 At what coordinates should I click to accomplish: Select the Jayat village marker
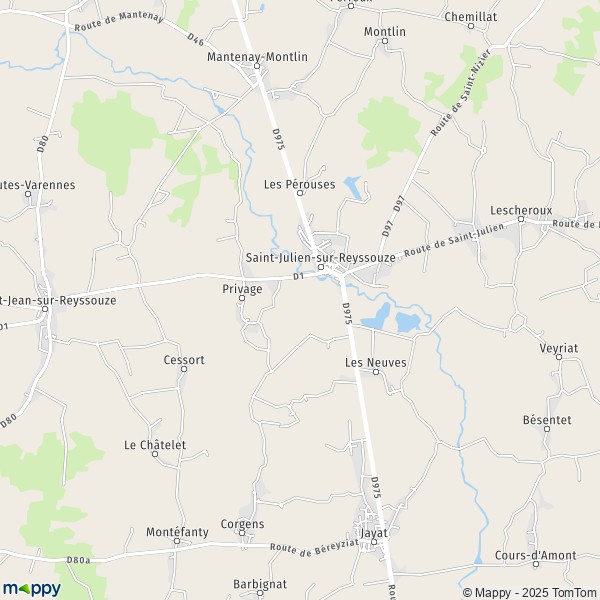(374, 542)
